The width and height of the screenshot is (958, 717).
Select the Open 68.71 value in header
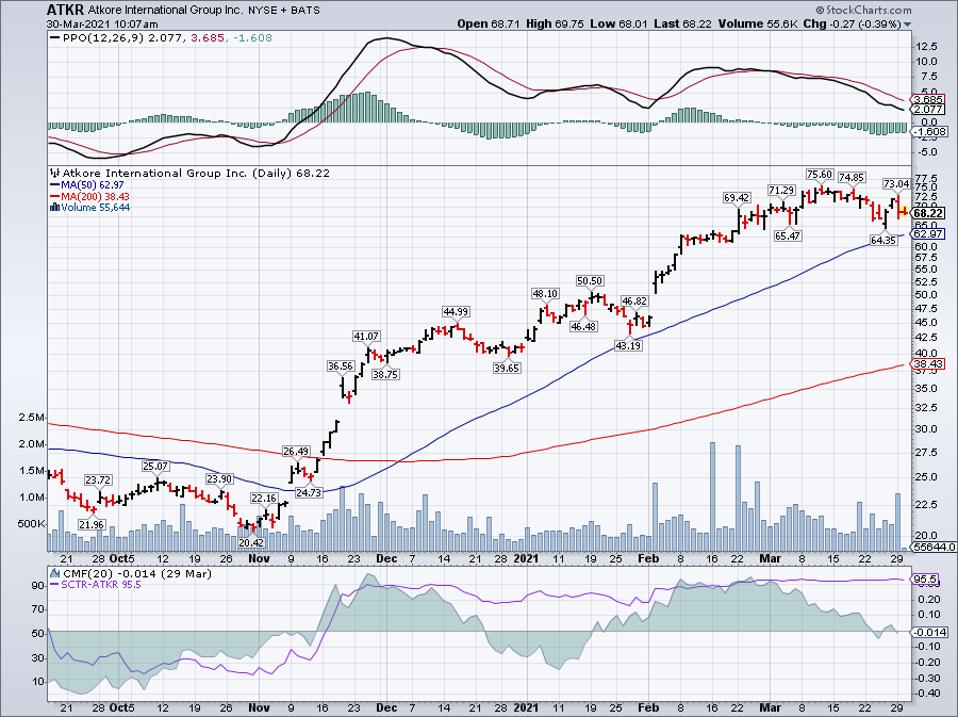pyautogui.click(x=488, y=24)
